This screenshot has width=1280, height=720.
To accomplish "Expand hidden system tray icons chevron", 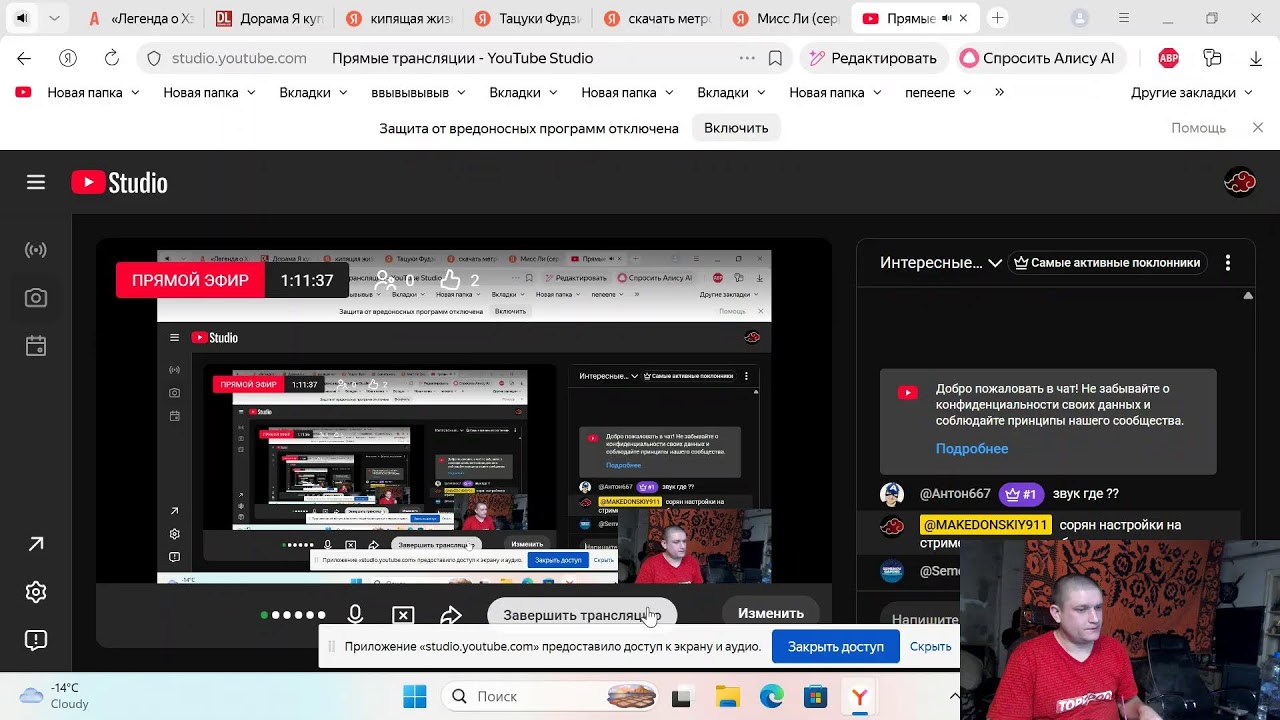I will (954, 696).
